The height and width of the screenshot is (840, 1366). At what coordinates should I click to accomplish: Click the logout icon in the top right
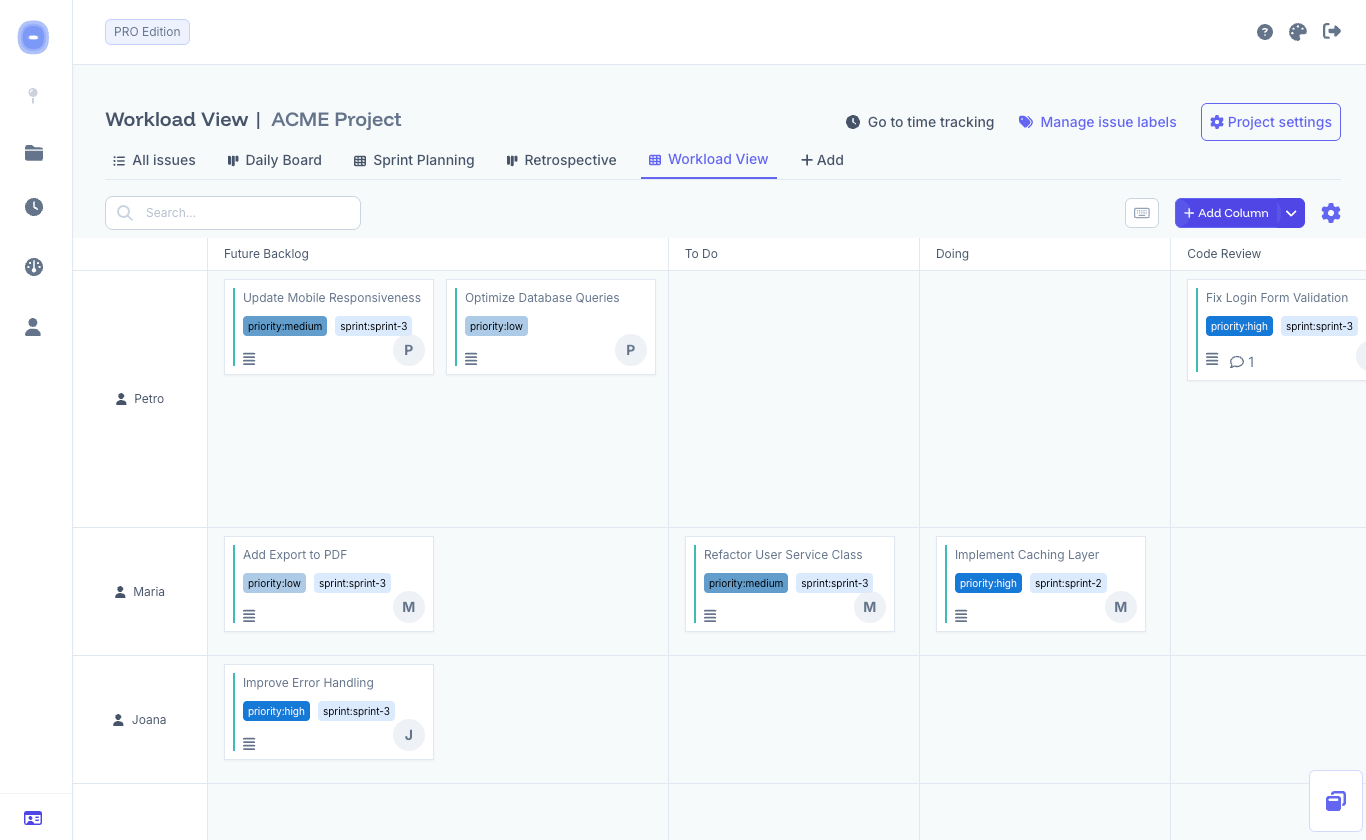point(1332,31)
